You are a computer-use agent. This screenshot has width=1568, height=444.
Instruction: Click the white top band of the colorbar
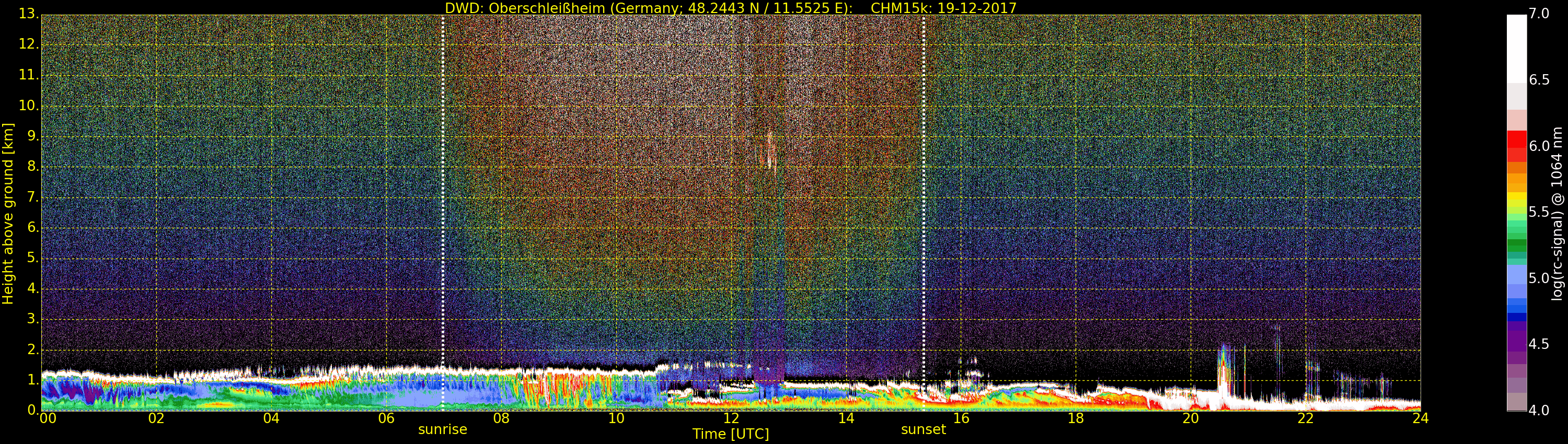point(1516,49)
